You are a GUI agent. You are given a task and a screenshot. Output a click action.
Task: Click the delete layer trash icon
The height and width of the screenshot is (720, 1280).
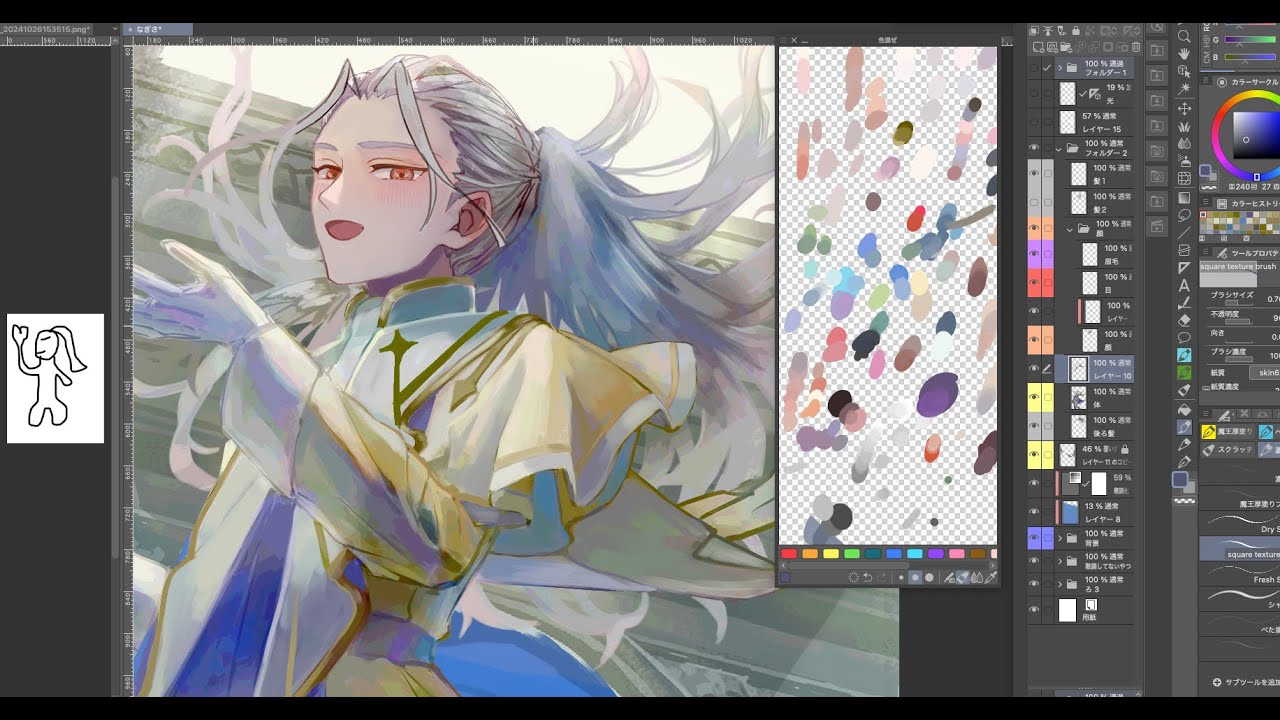click(x=1136, y=47)
